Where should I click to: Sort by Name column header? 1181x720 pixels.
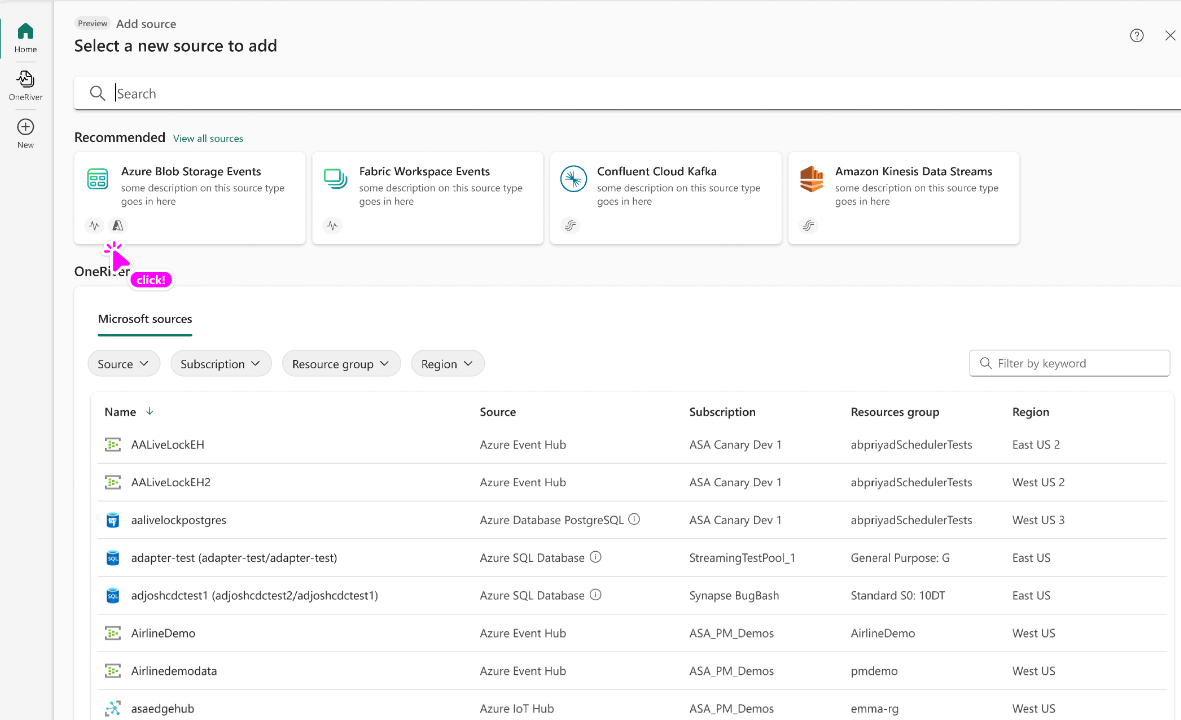pyautogui.click(x=121, y=412)
